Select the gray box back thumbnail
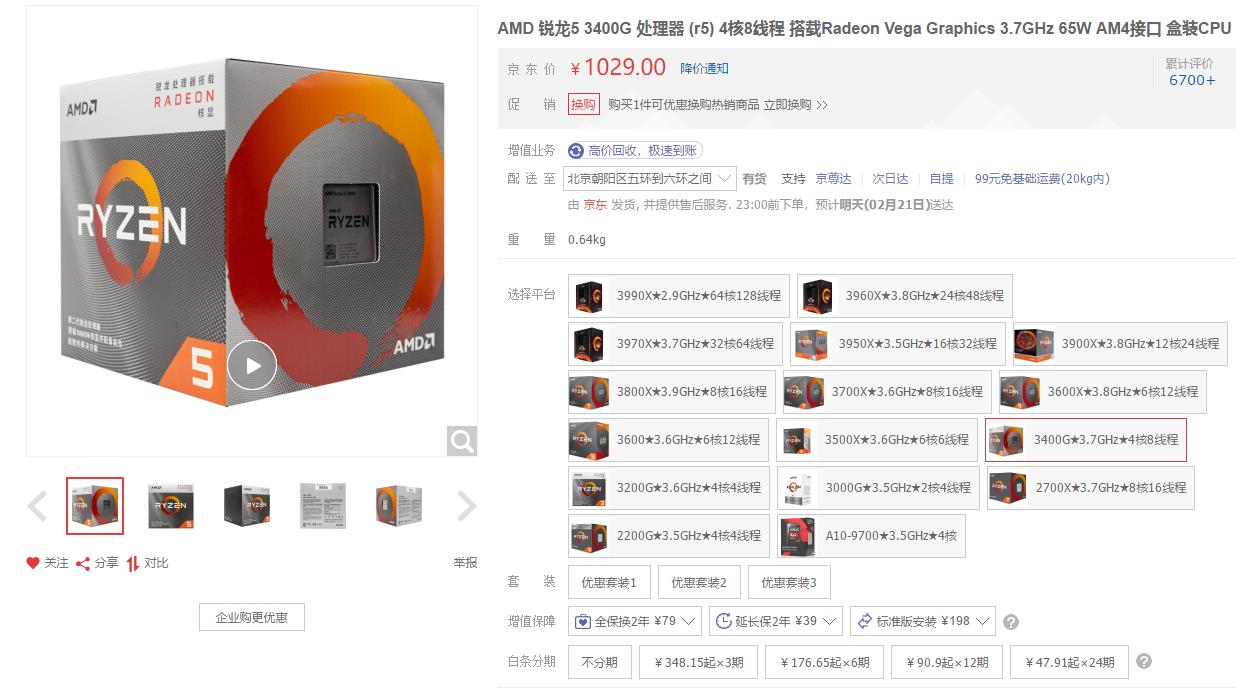Screen dimensions: 1242x692 pyautogui.click(x=323, y=506)
